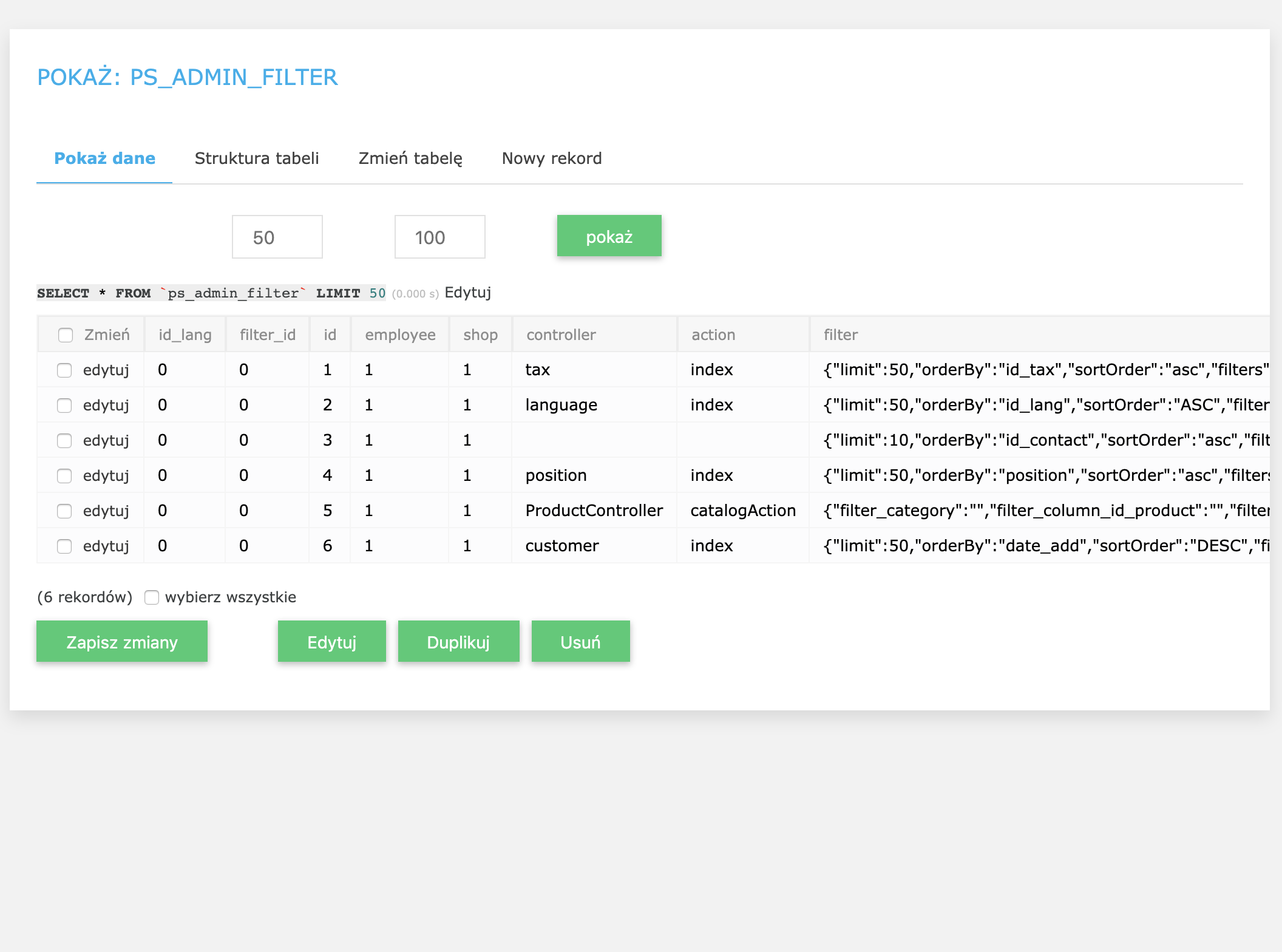Switch to the Struktura tabeli tab

(x=256, y=158)
